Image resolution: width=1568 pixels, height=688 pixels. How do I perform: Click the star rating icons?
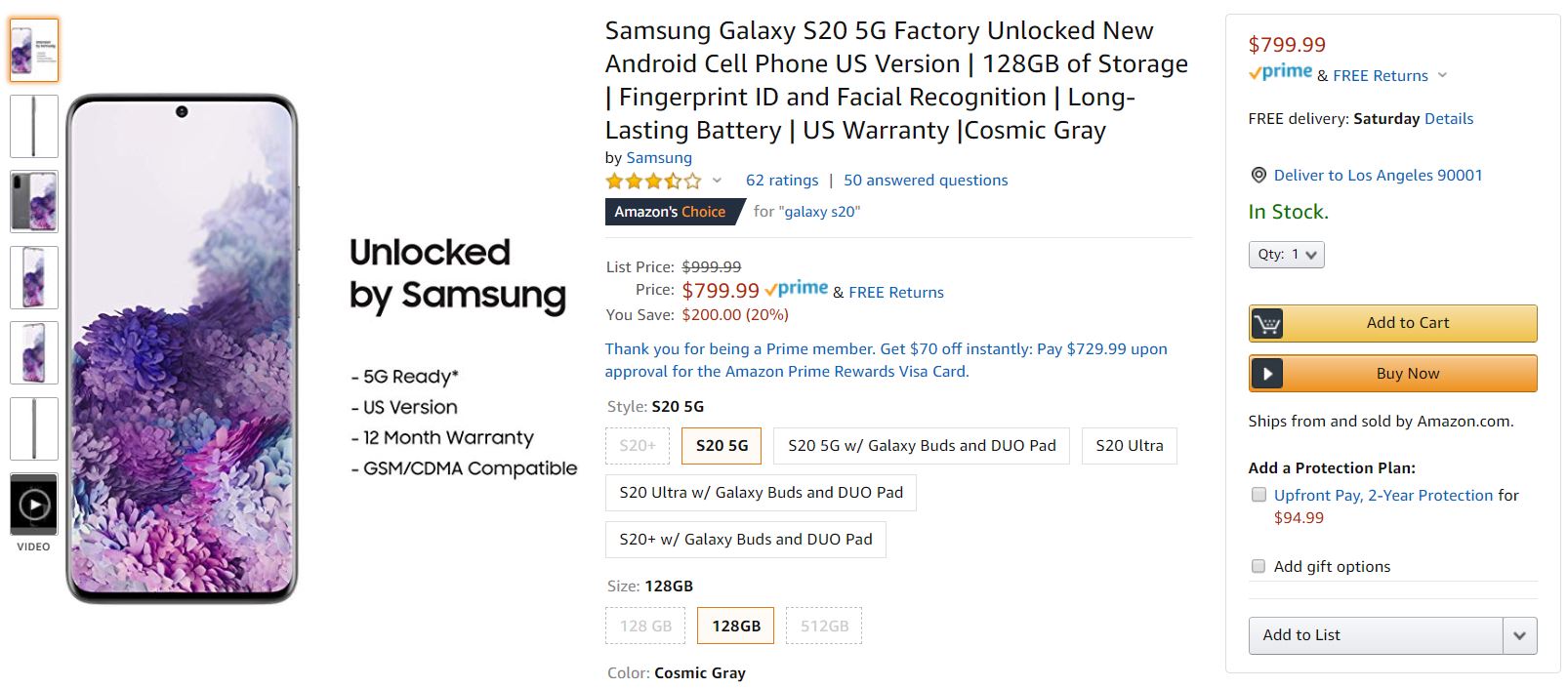point(652,181)
